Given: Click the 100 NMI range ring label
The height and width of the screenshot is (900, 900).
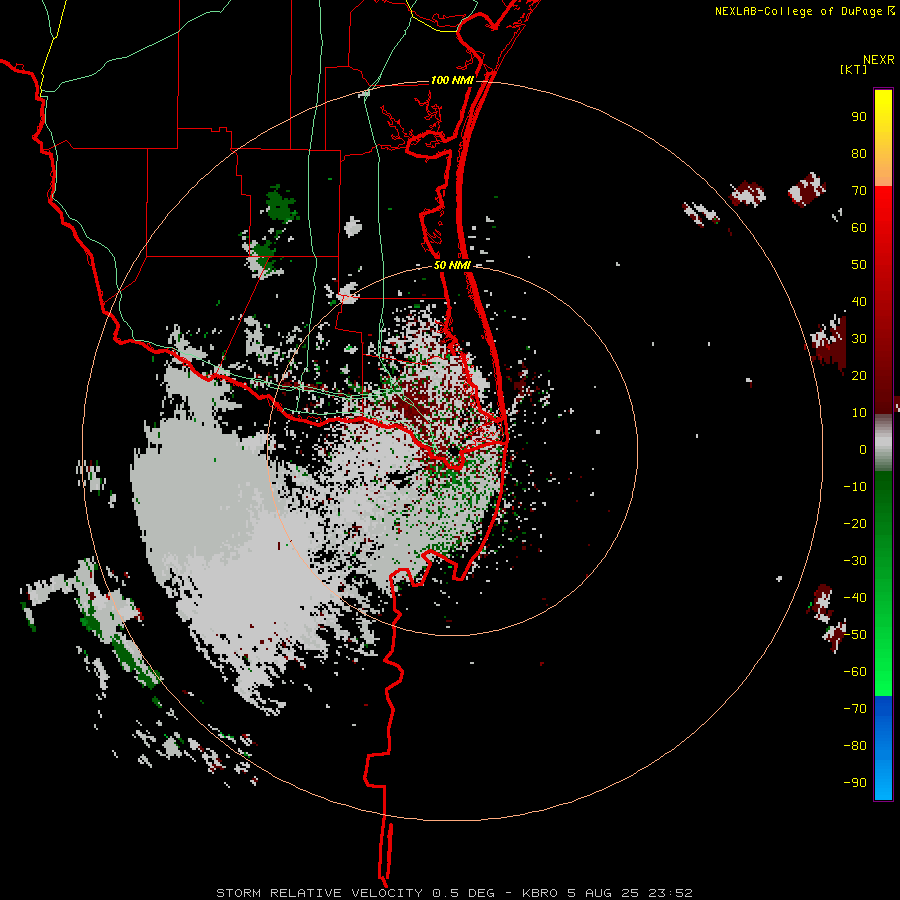Looking at the screenshot, I should click(x=452, y=80).
